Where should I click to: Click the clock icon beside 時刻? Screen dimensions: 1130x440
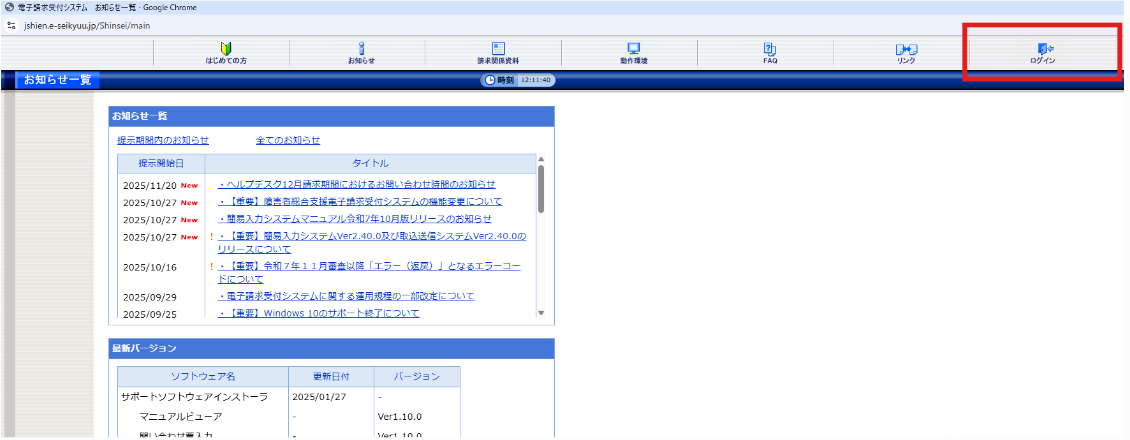coord(490,80)
